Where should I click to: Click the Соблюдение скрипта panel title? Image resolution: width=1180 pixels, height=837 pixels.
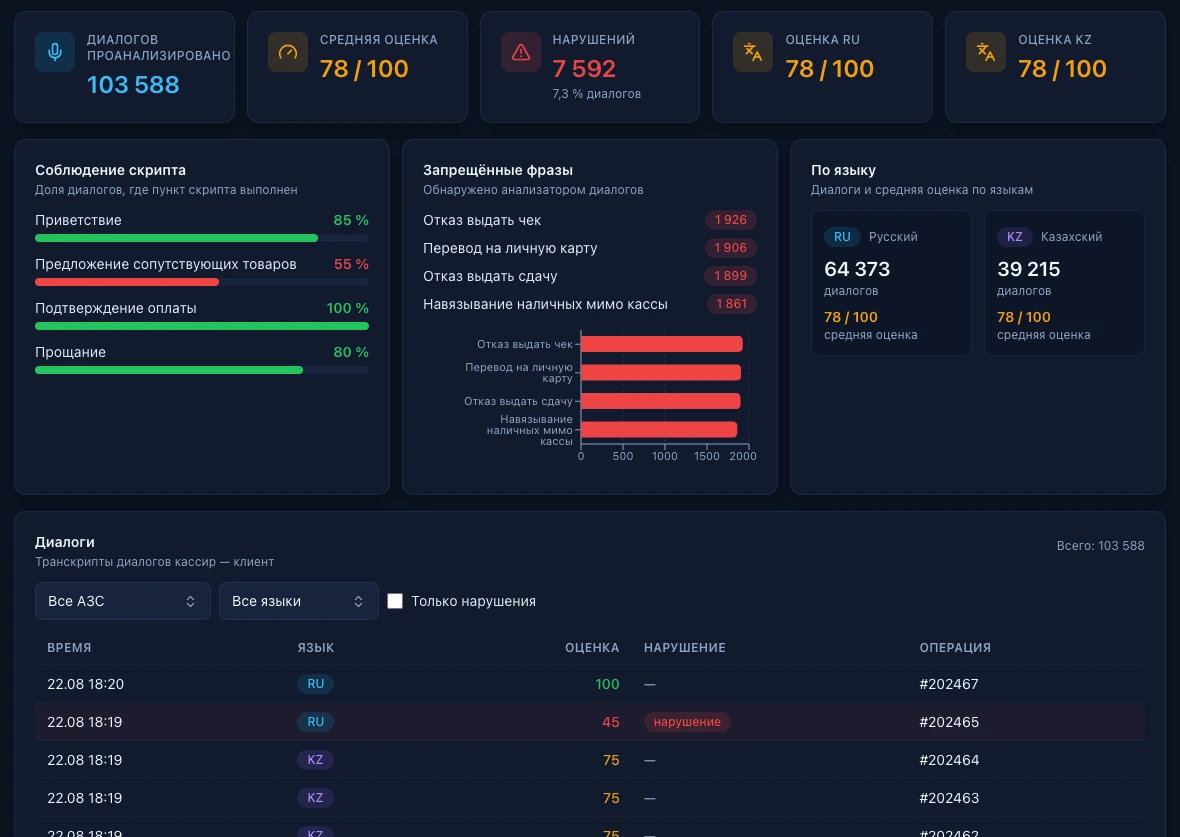click(111, 170)
